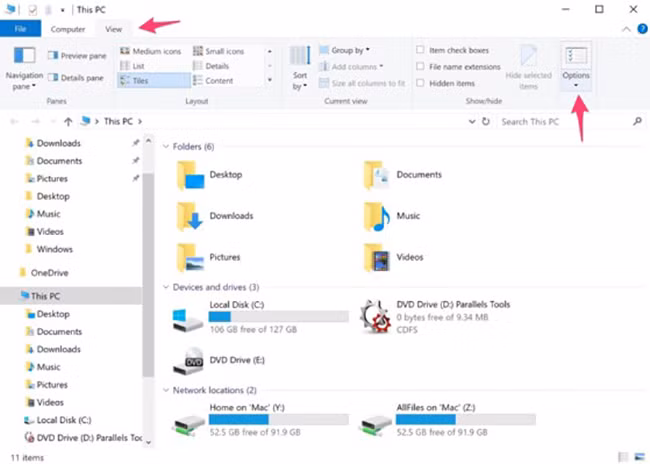Enable File name extensions checkbox
650x464 pixels.
(x=420, y=66)
